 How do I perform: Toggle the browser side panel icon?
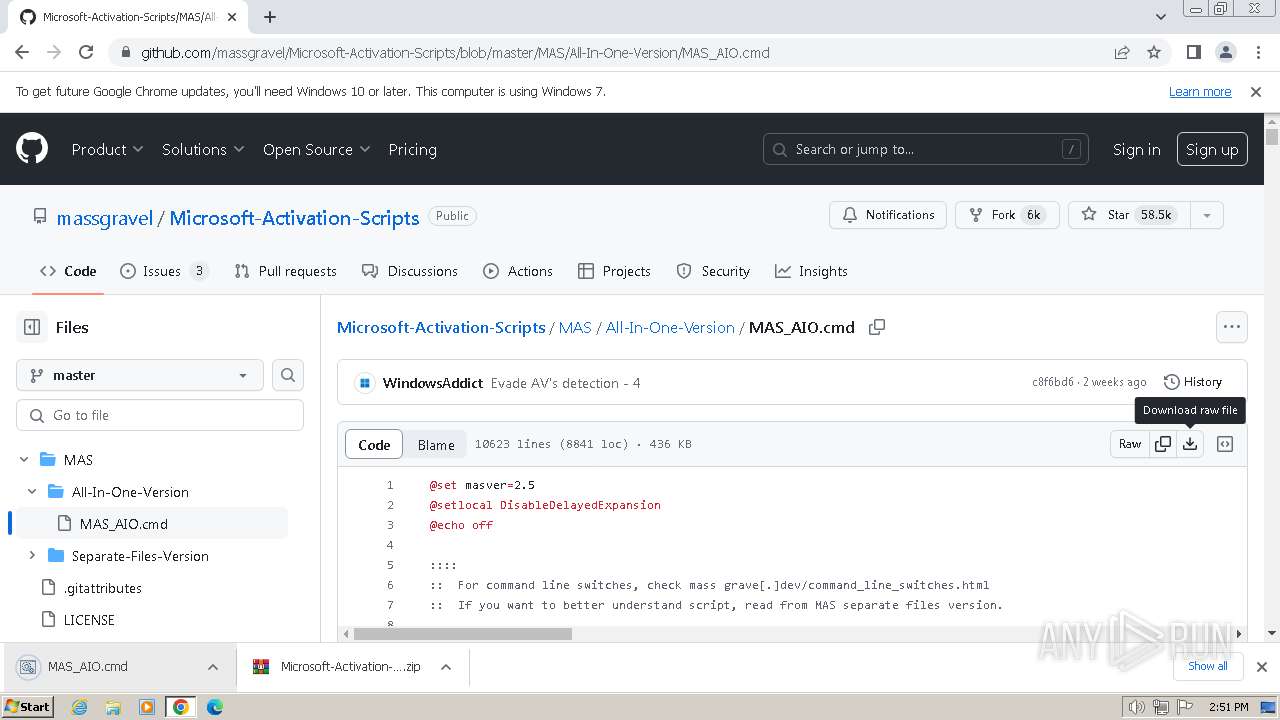tap(1194, 53)
